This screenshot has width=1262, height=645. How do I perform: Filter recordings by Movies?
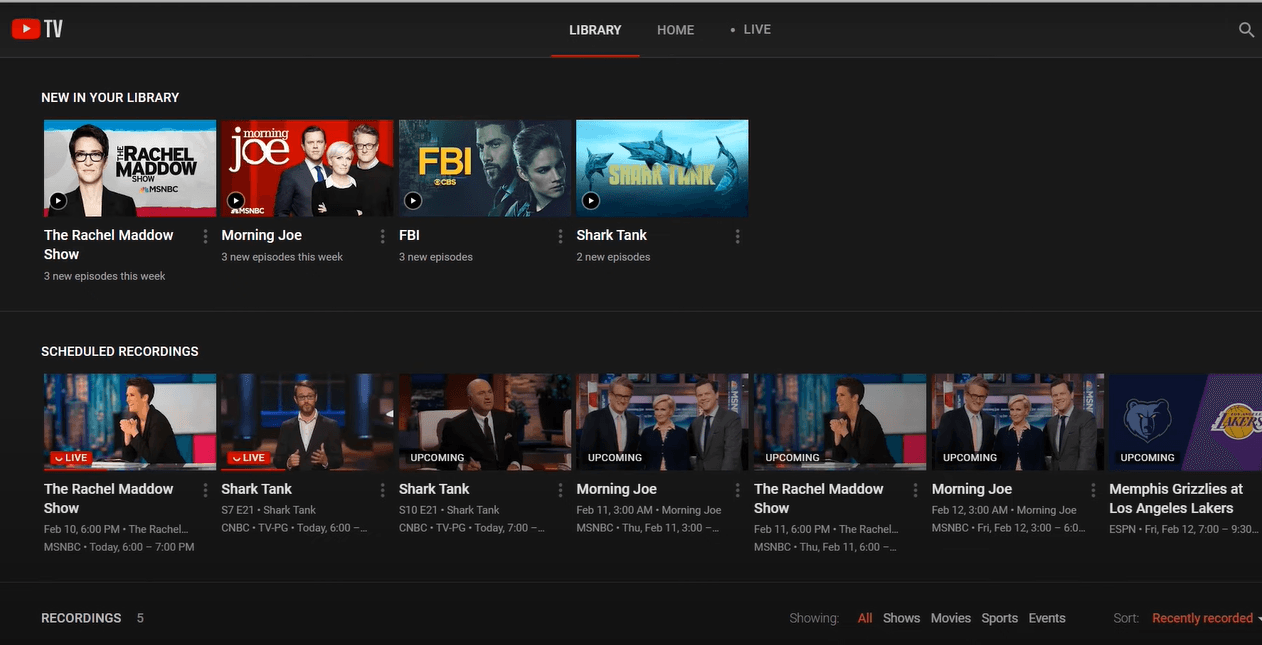click(x=951, y=618)
